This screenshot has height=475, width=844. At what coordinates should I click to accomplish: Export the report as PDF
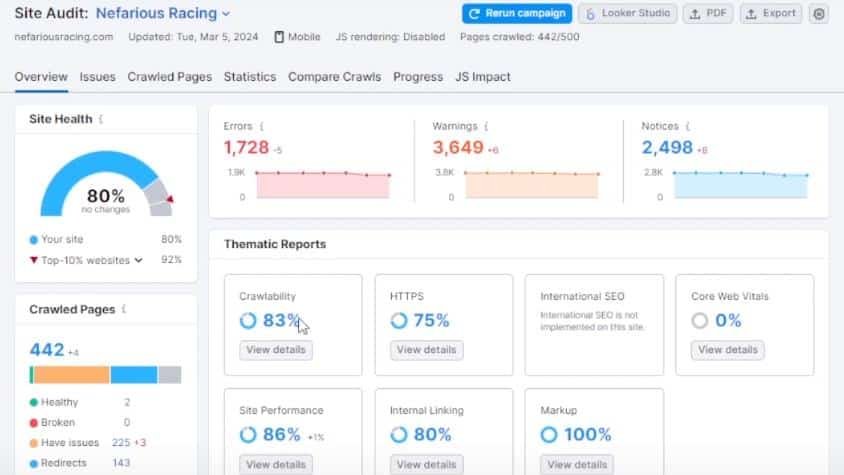click(x=708, y=13)
